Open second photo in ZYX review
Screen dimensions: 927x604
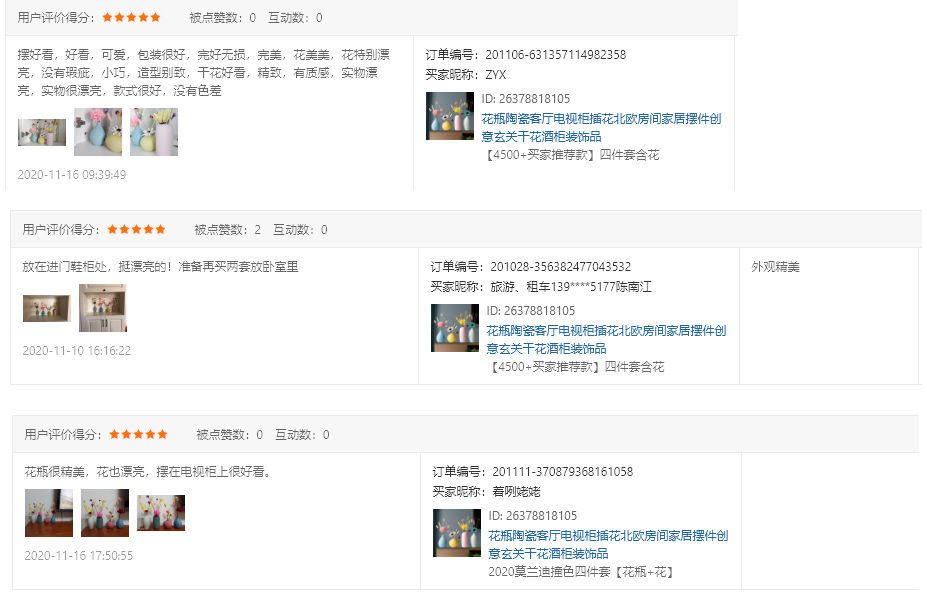coord(98,132)
